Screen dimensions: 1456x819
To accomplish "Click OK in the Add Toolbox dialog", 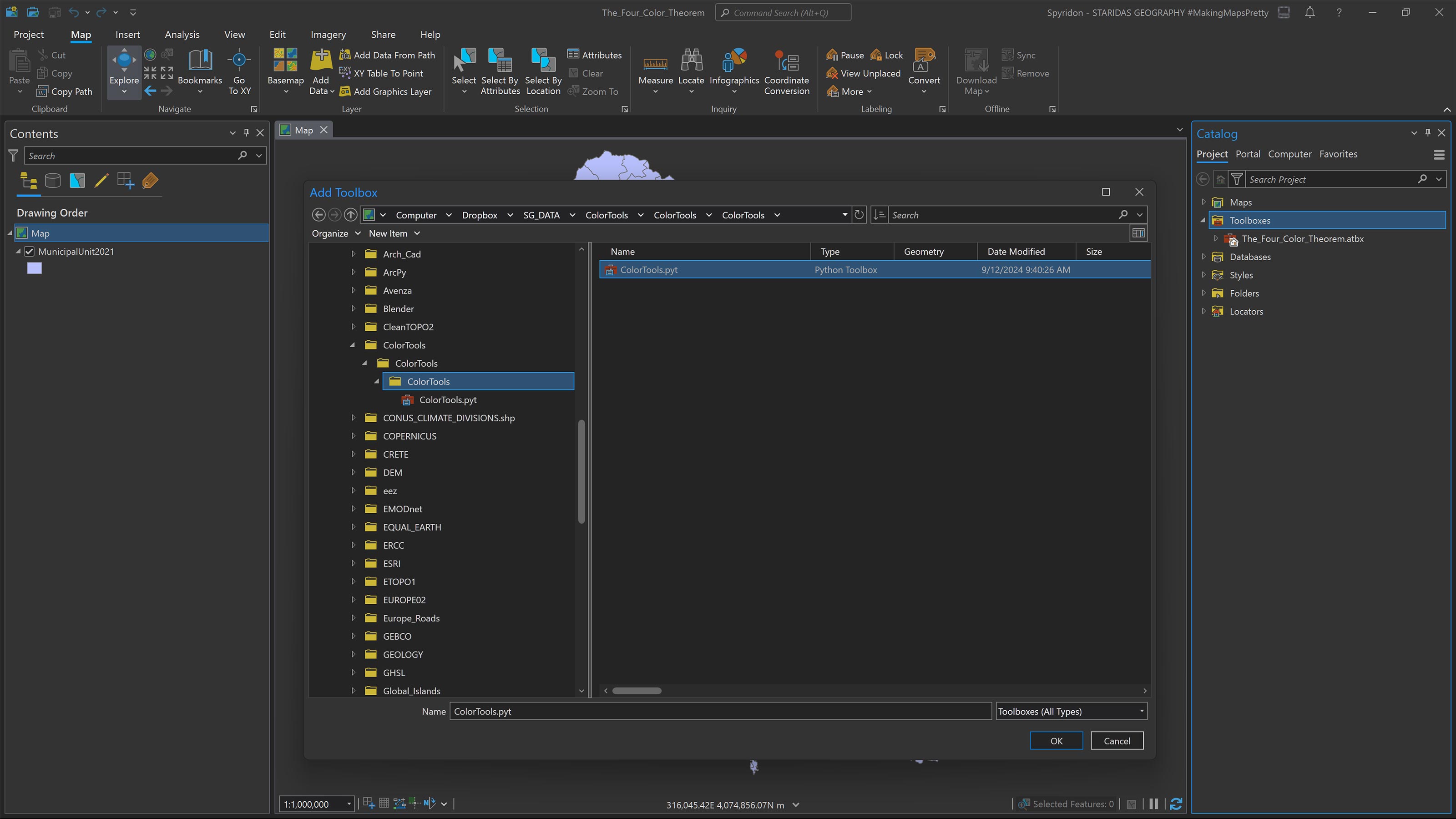I will [x=1056, y=740].
